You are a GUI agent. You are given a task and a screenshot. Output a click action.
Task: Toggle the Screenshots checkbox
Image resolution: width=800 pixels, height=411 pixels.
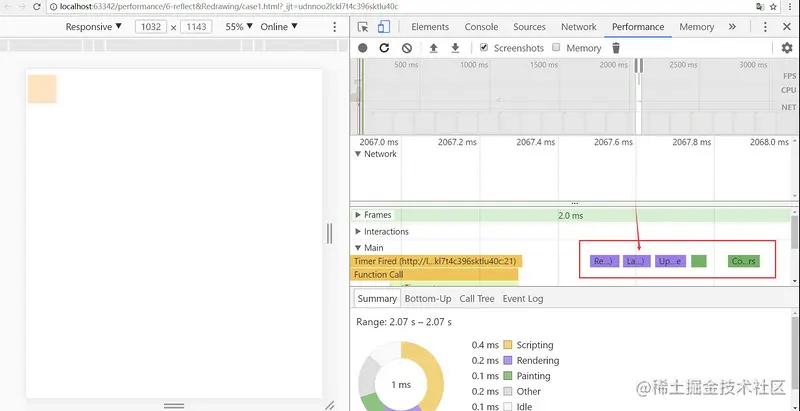tap(484, 47)
